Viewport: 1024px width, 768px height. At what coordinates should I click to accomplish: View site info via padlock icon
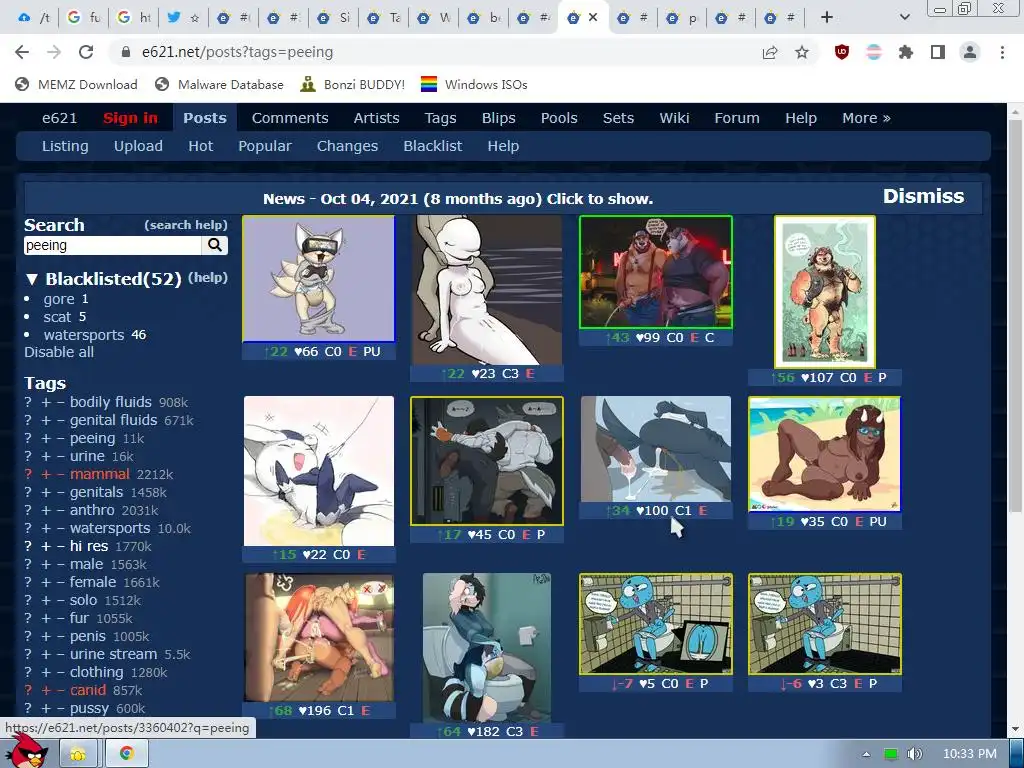(x=126, y=52)
